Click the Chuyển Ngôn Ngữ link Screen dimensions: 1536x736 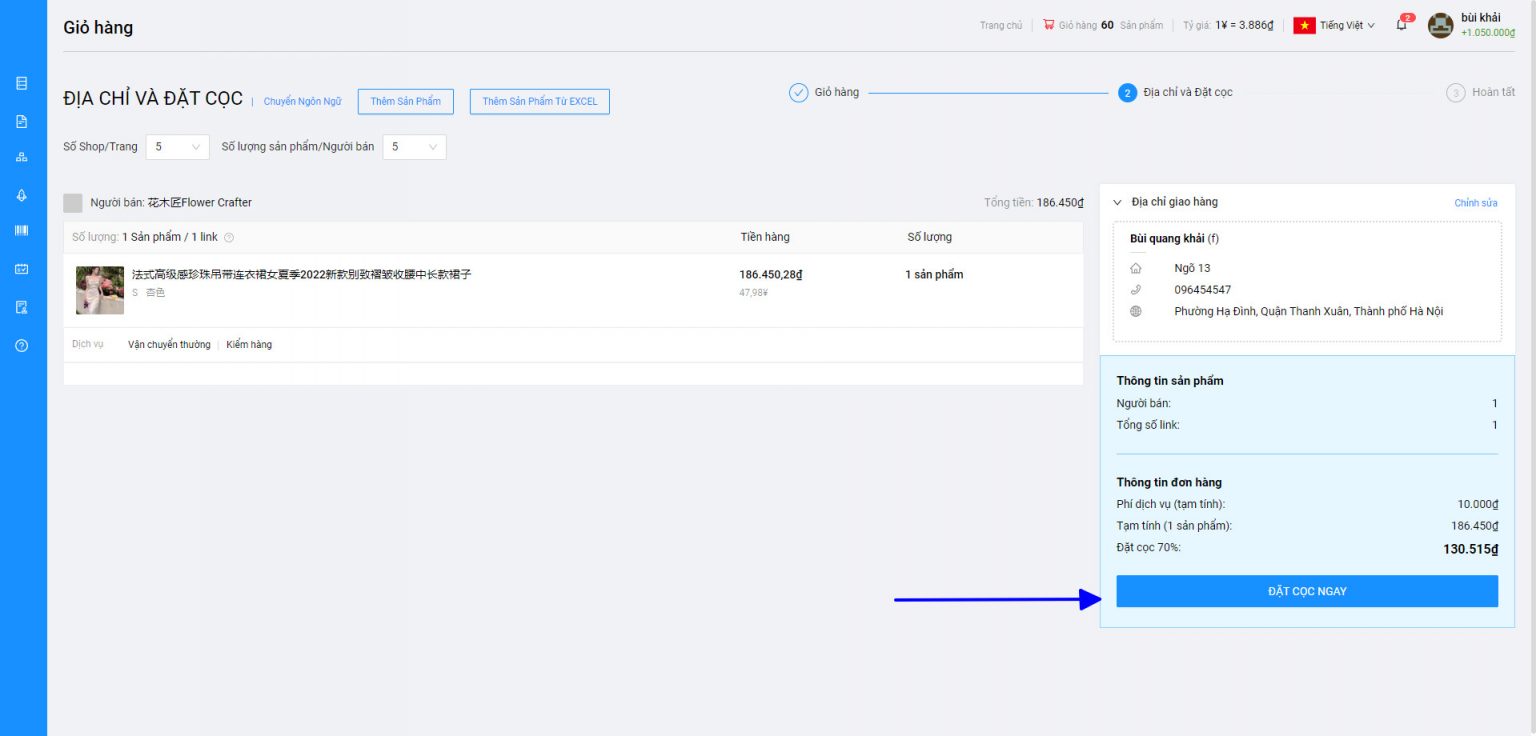click(302, 102)
